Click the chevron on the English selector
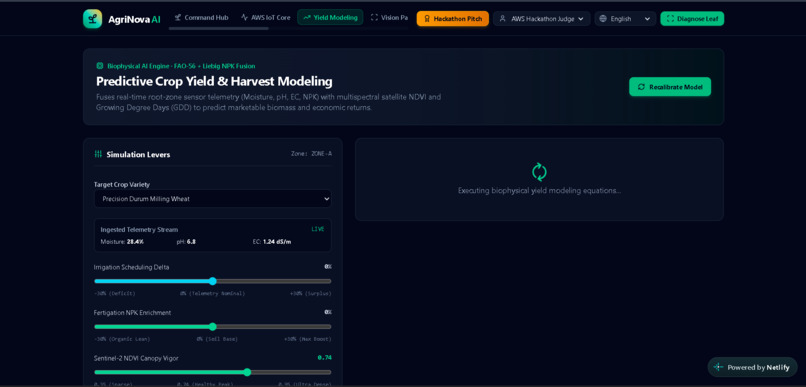Viewport: 806px width, 387px height. coord(647,19)
